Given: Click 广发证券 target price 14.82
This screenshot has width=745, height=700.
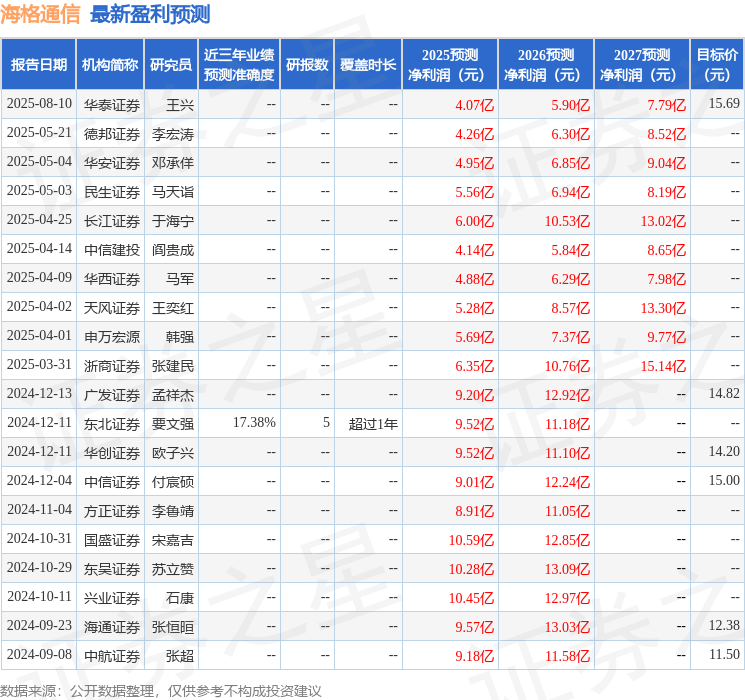Looking at the screenshot, I should pyautogui.click(x=724, y=393).
